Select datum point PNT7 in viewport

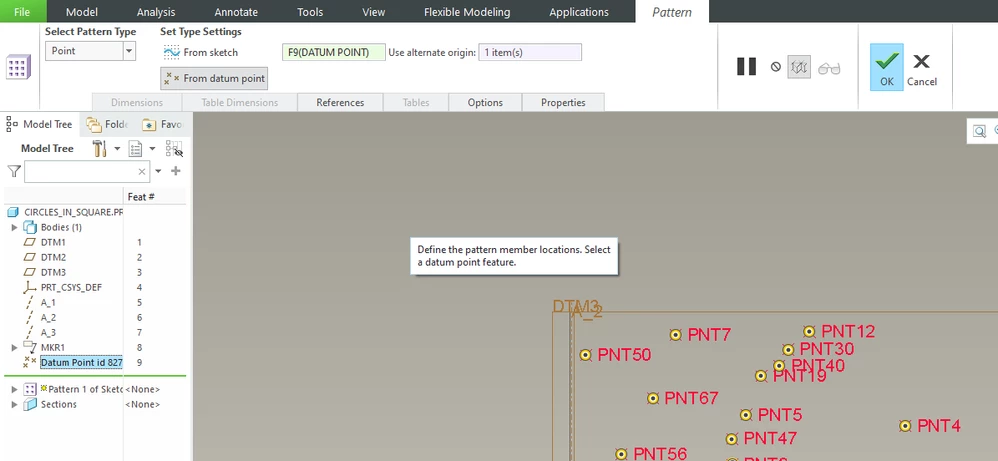[675, 335]
